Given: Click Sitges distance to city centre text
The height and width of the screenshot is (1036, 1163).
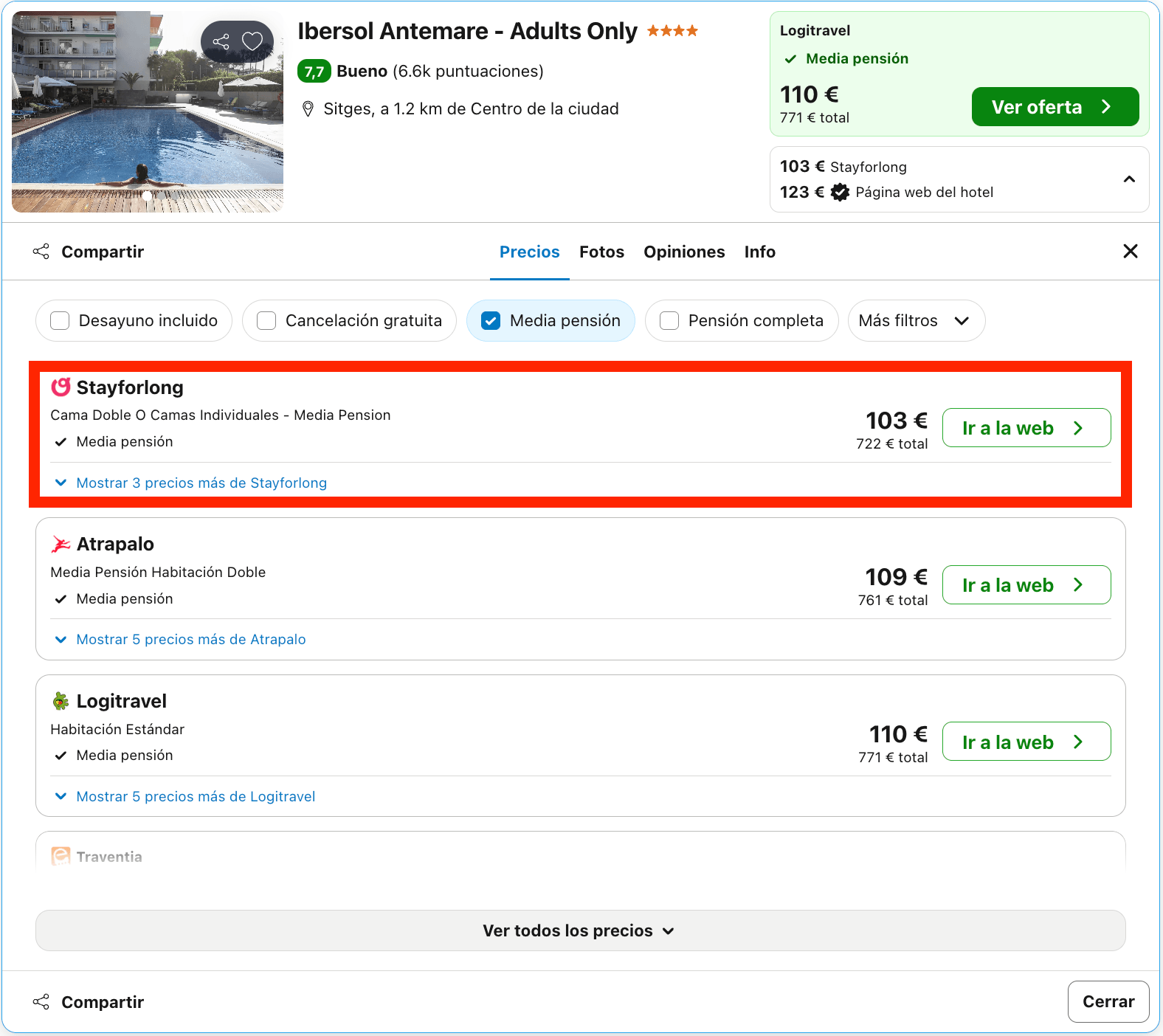Looking at the screenshot, I should [472, 109].
